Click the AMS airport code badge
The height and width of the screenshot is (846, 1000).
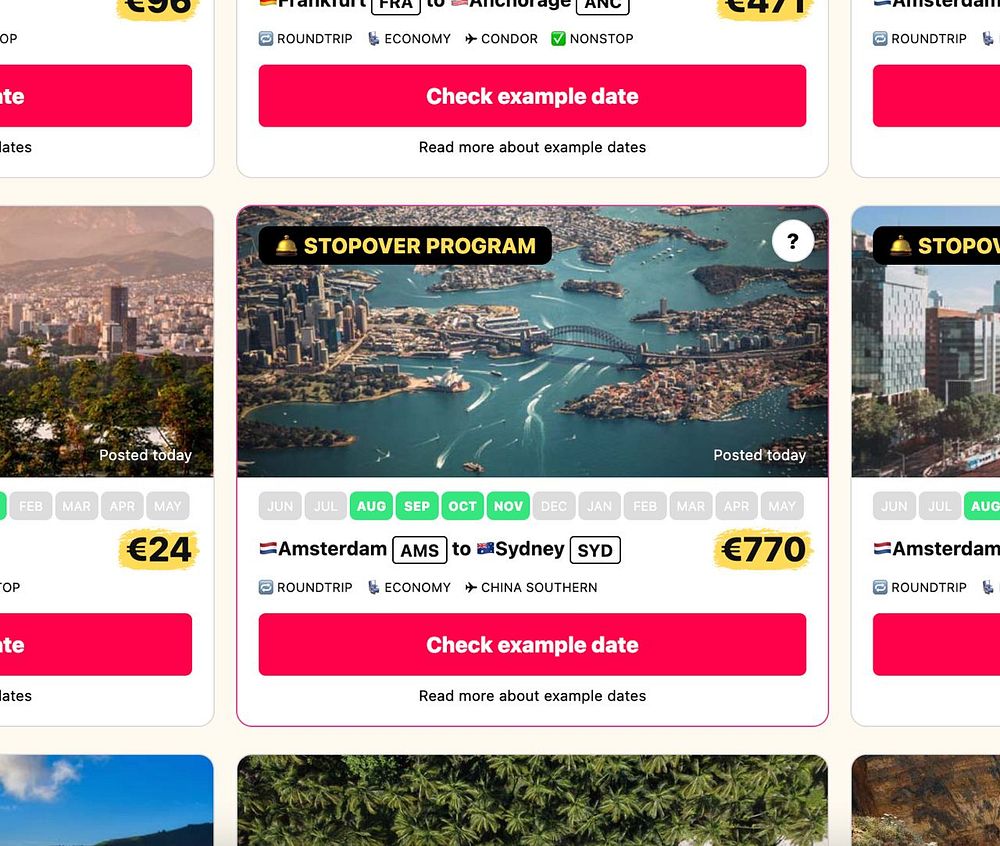[420, 550]
